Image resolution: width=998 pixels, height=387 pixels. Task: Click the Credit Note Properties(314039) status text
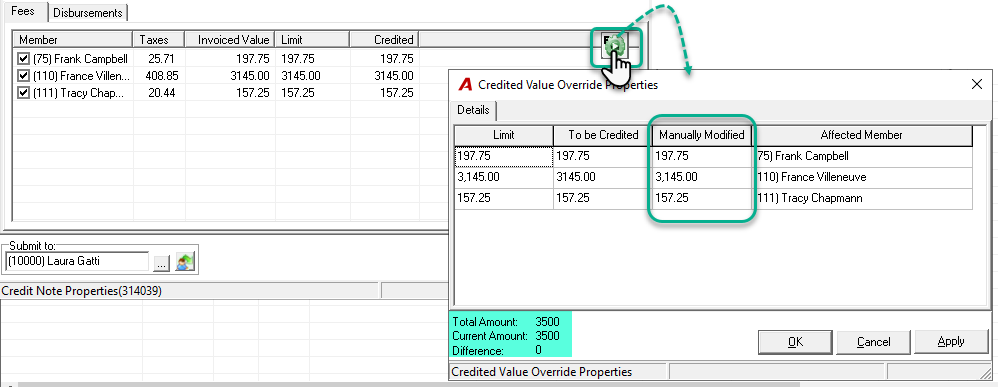(81, 292)
